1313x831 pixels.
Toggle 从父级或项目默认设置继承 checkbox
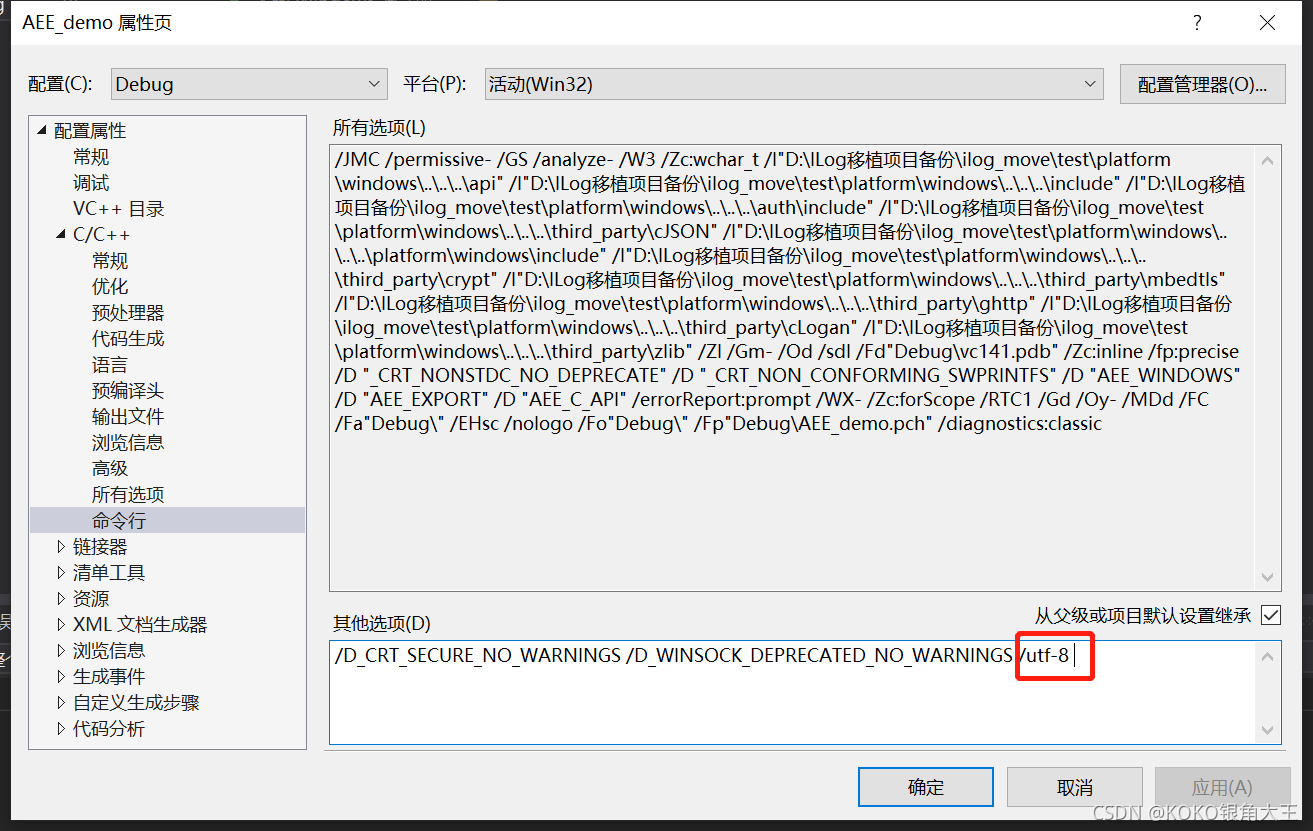pyautogui.click(x=1270, y=615)
